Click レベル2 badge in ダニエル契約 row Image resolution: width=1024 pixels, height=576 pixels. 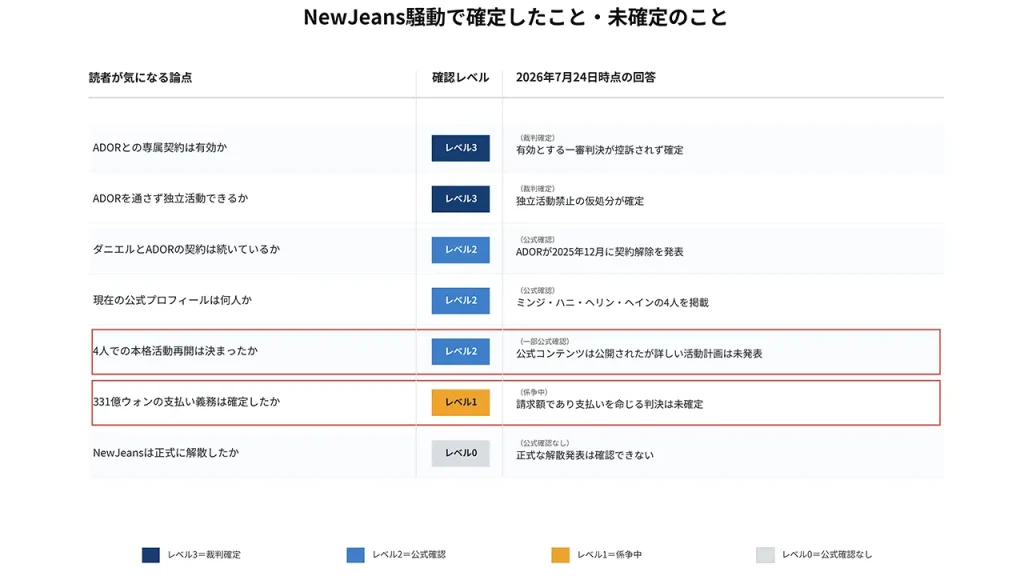[x=460, y=249]
